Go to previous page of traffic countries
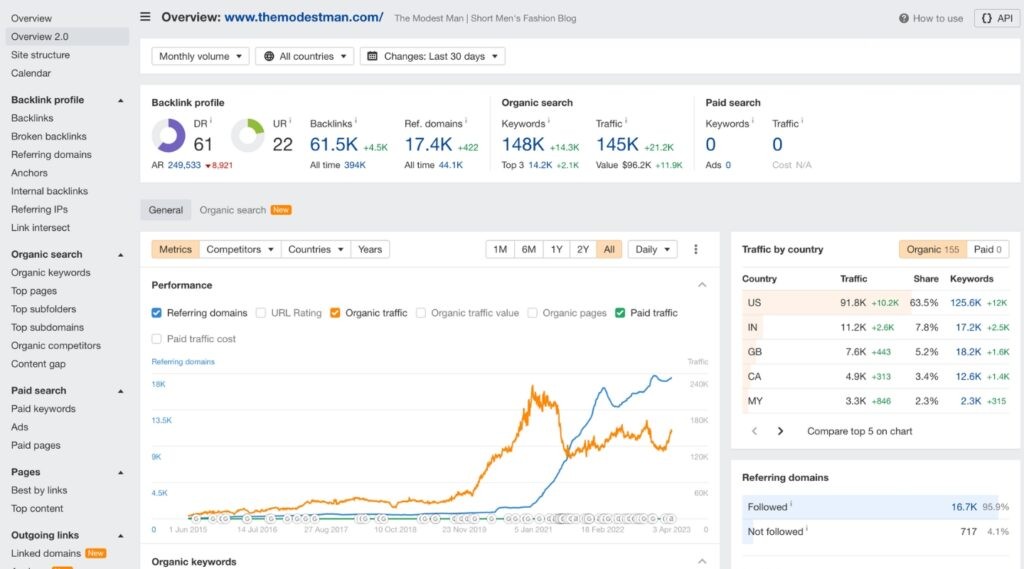The height and width of the screenshot is (569, 1024). click(x=755, y=431)
